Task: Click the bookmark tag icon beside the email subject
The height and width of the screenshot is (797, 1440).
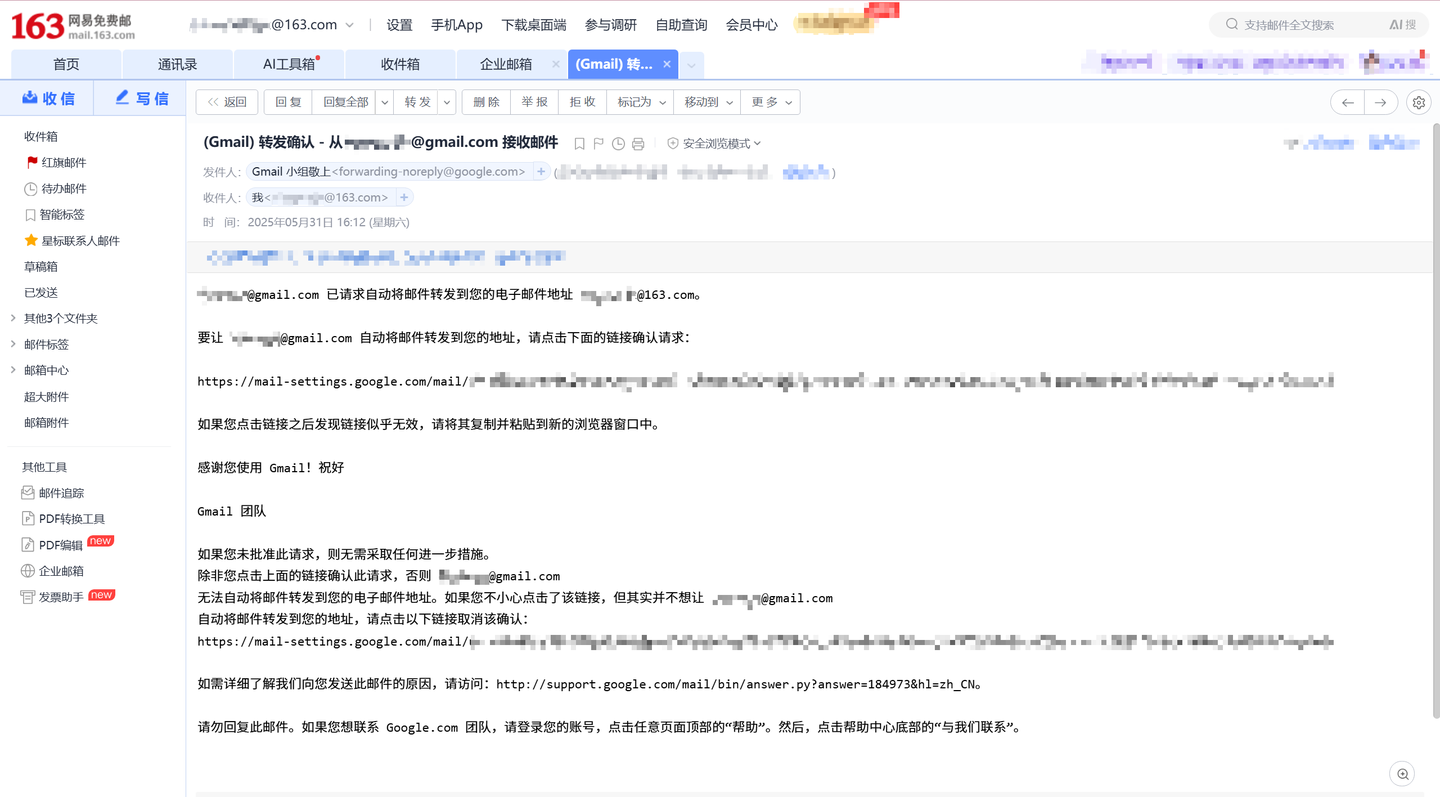Action: click(579, 144)
